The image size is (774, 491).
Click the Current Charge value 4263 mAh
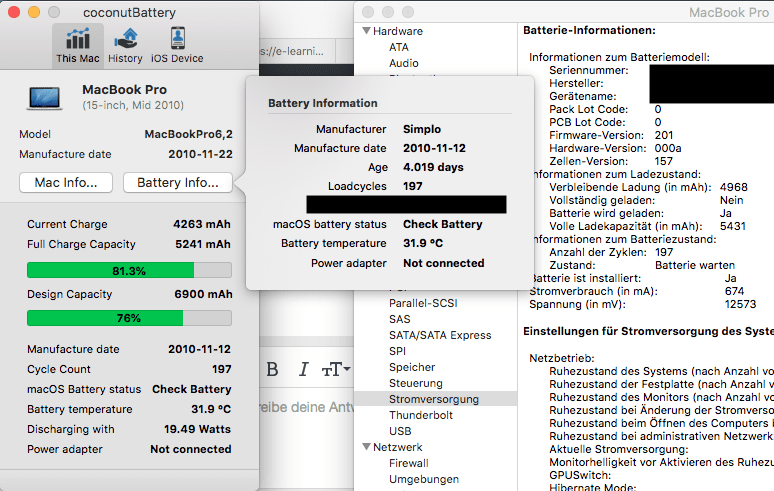pos(202,224)
